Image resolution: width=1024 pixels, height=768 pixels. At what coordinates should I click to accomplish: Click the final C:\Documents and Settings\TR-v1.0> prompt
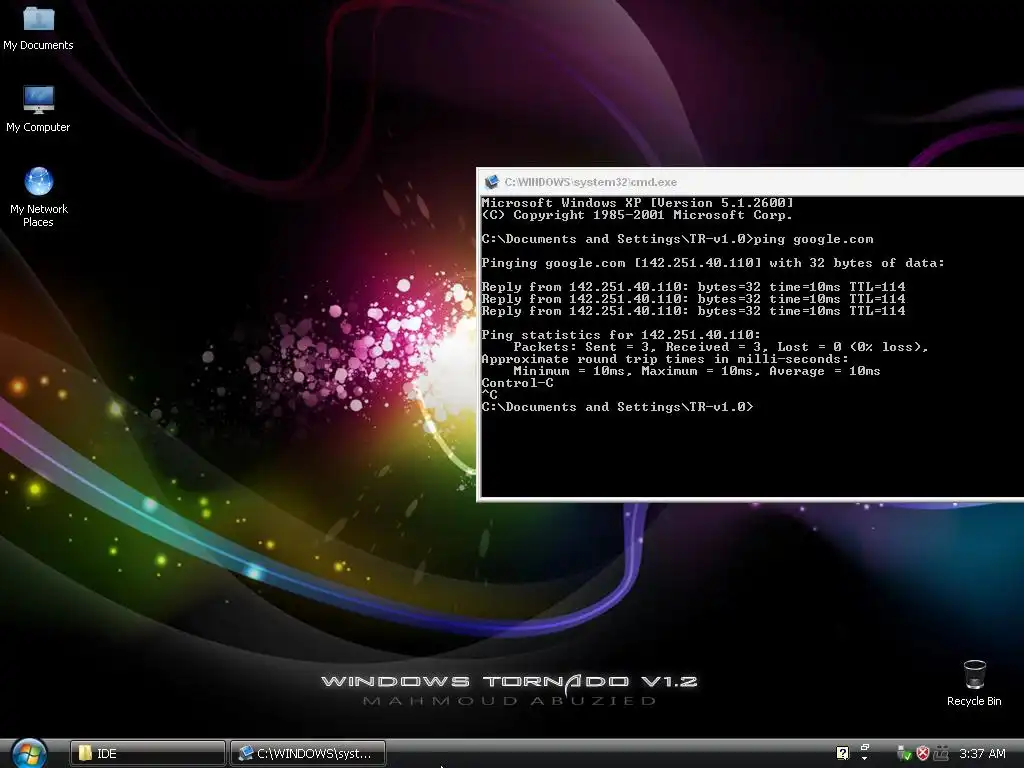(617, 407)
